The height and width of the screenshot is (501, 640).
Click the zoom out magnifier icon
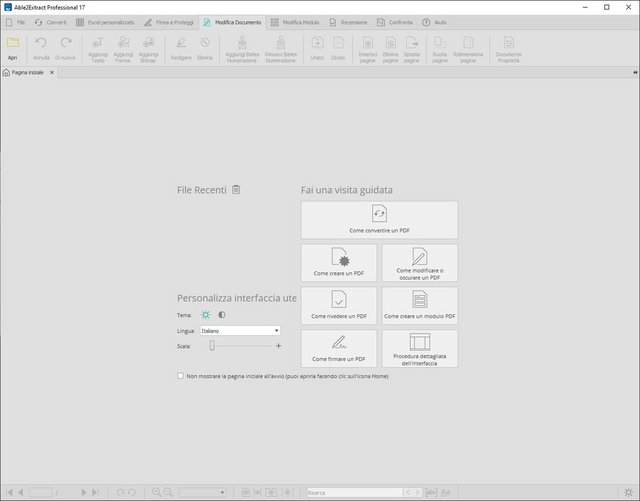[168, 492]
